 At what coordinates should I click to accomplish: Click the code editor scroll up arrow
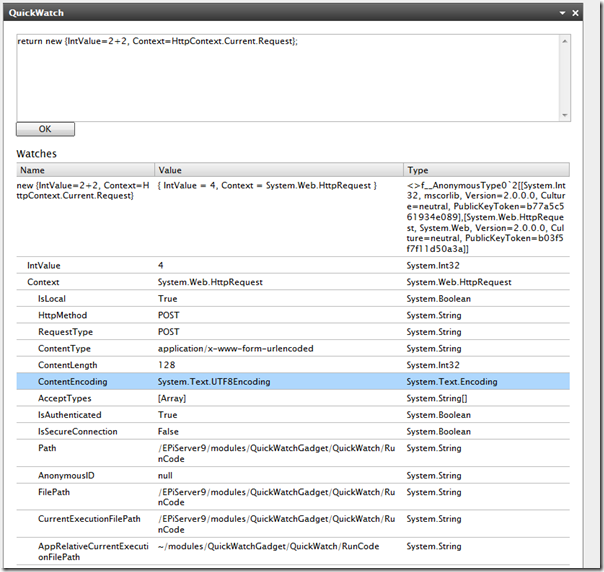(x=564, y=40)
